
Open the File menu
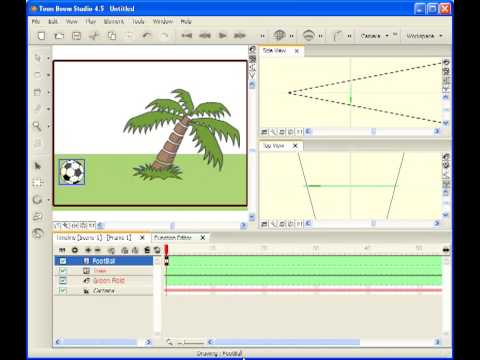click(36, 21)
